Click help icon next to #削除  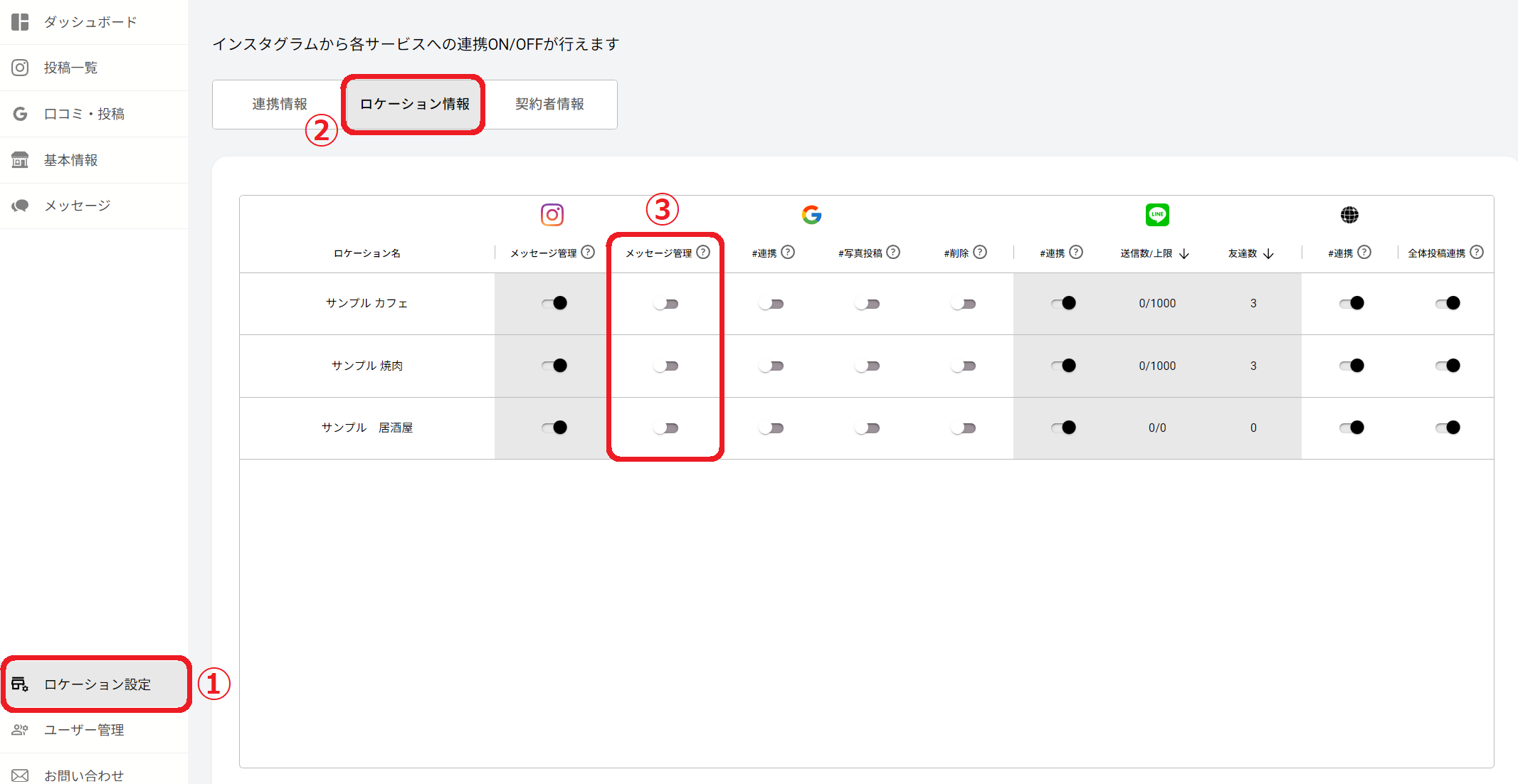(980, 252)
